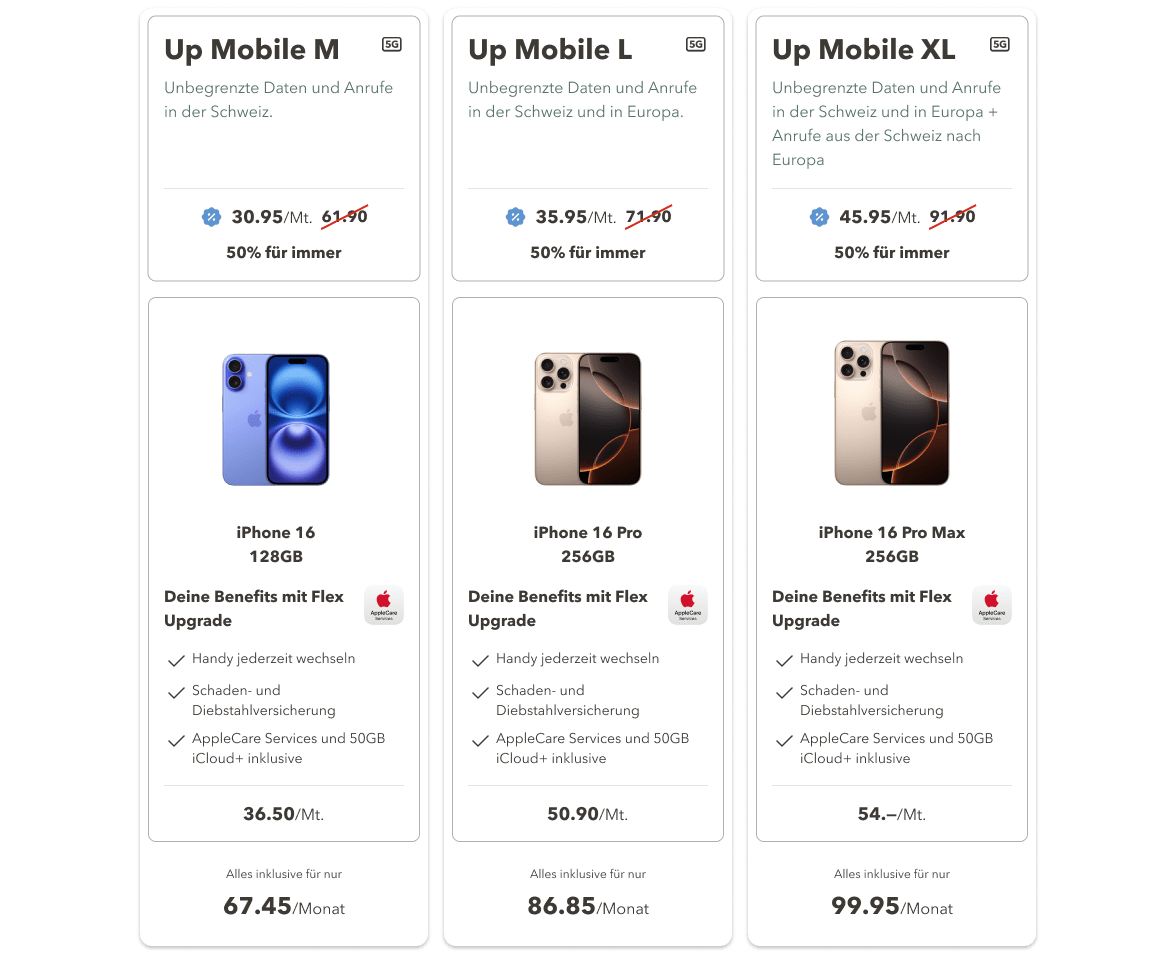The image size is (1176, 954).
Task: Click the 67.45/Month total price
Action: click(x=284, y=906)
